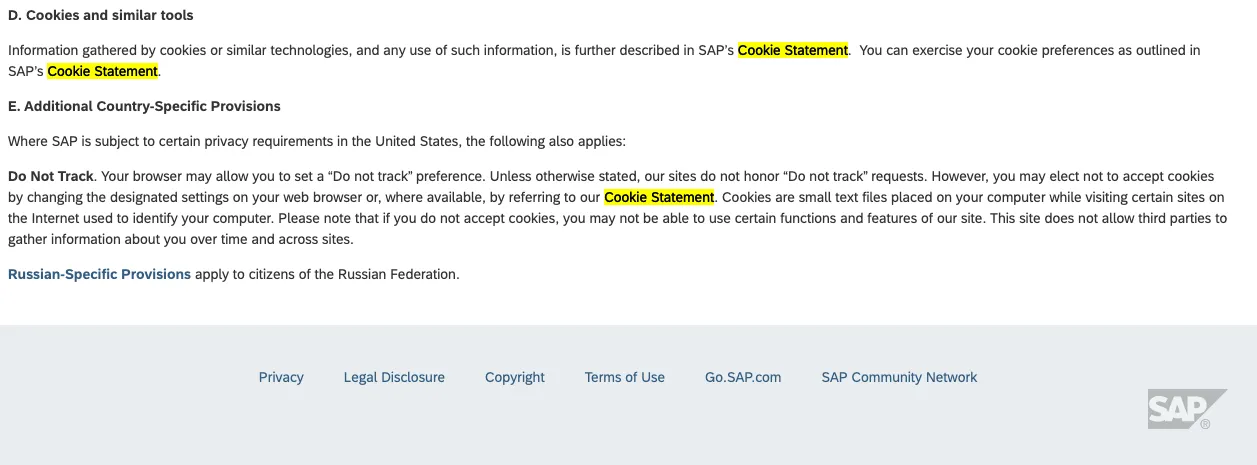Open the Russian-Specific Provisions link
Image resolution: width=1257 pixels, height=465 pixels.
coord(99,274)
